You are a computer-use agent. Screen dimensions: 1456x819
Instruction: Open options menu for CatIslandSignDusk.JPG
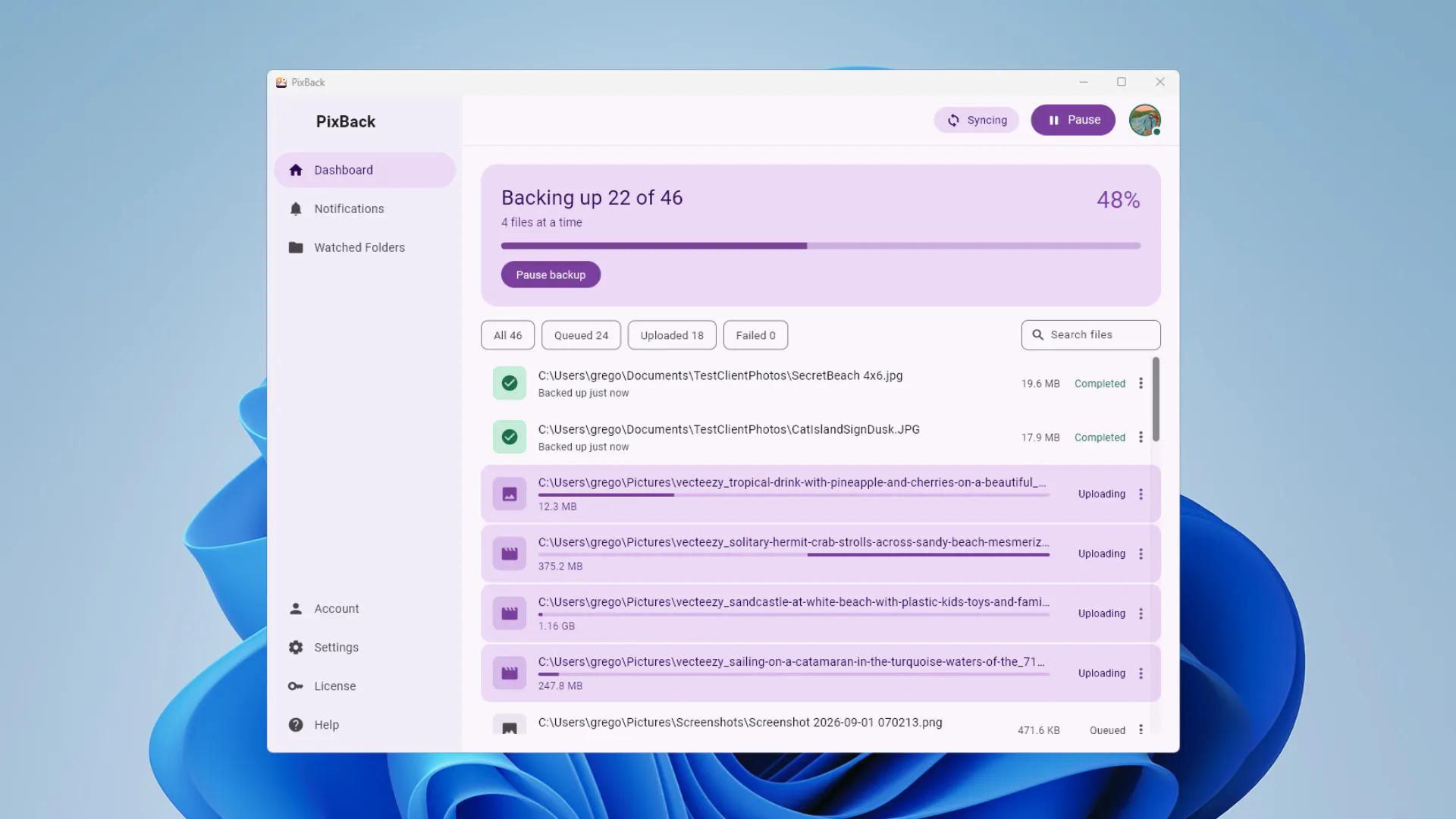pyautogui.click(x=1141, y=437)
